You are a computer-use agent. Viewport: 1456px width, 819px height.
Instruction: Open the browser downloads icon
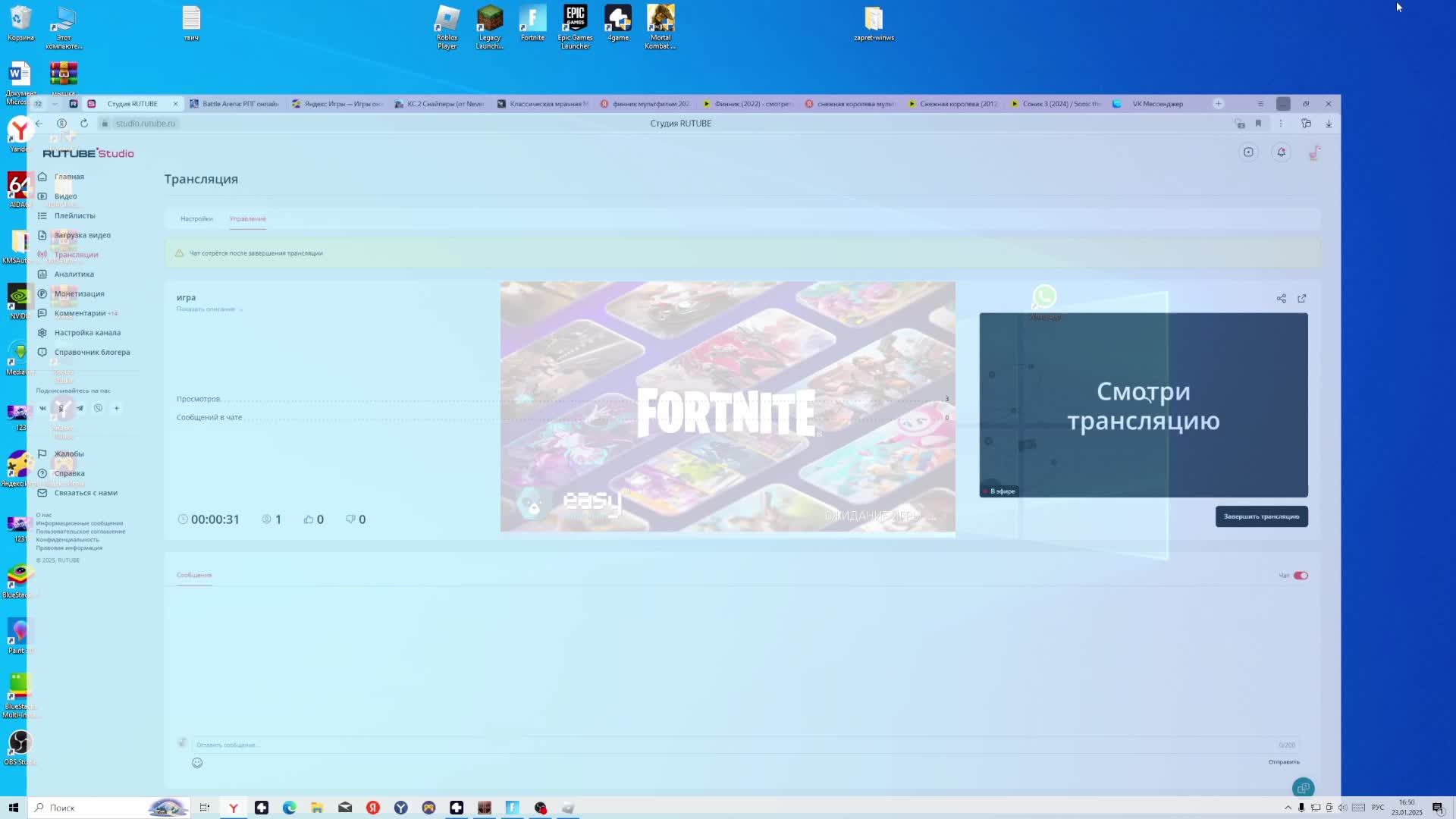pos(1329,124)
